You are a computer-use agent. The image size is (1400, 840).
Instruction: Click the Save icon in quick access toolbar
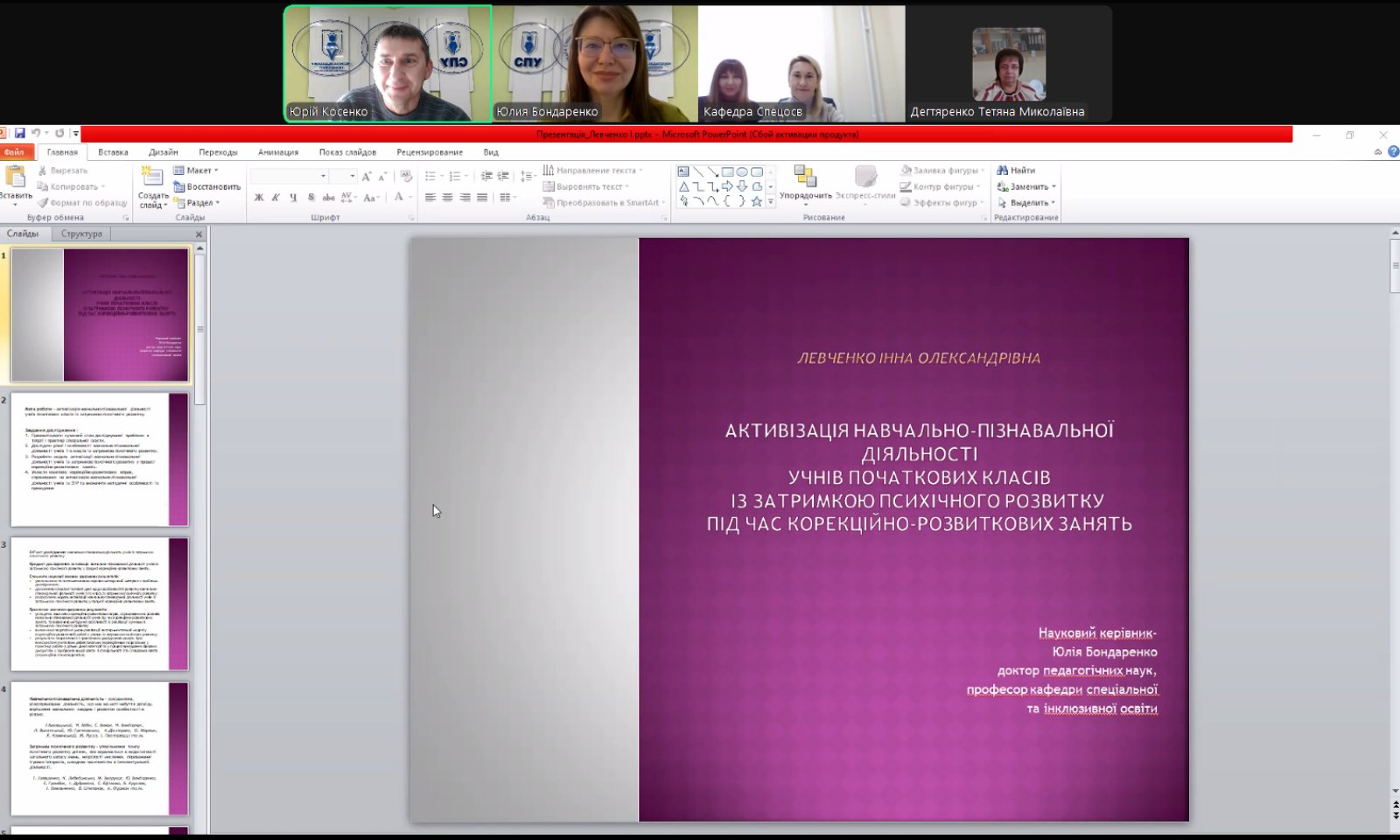[19, 134]
